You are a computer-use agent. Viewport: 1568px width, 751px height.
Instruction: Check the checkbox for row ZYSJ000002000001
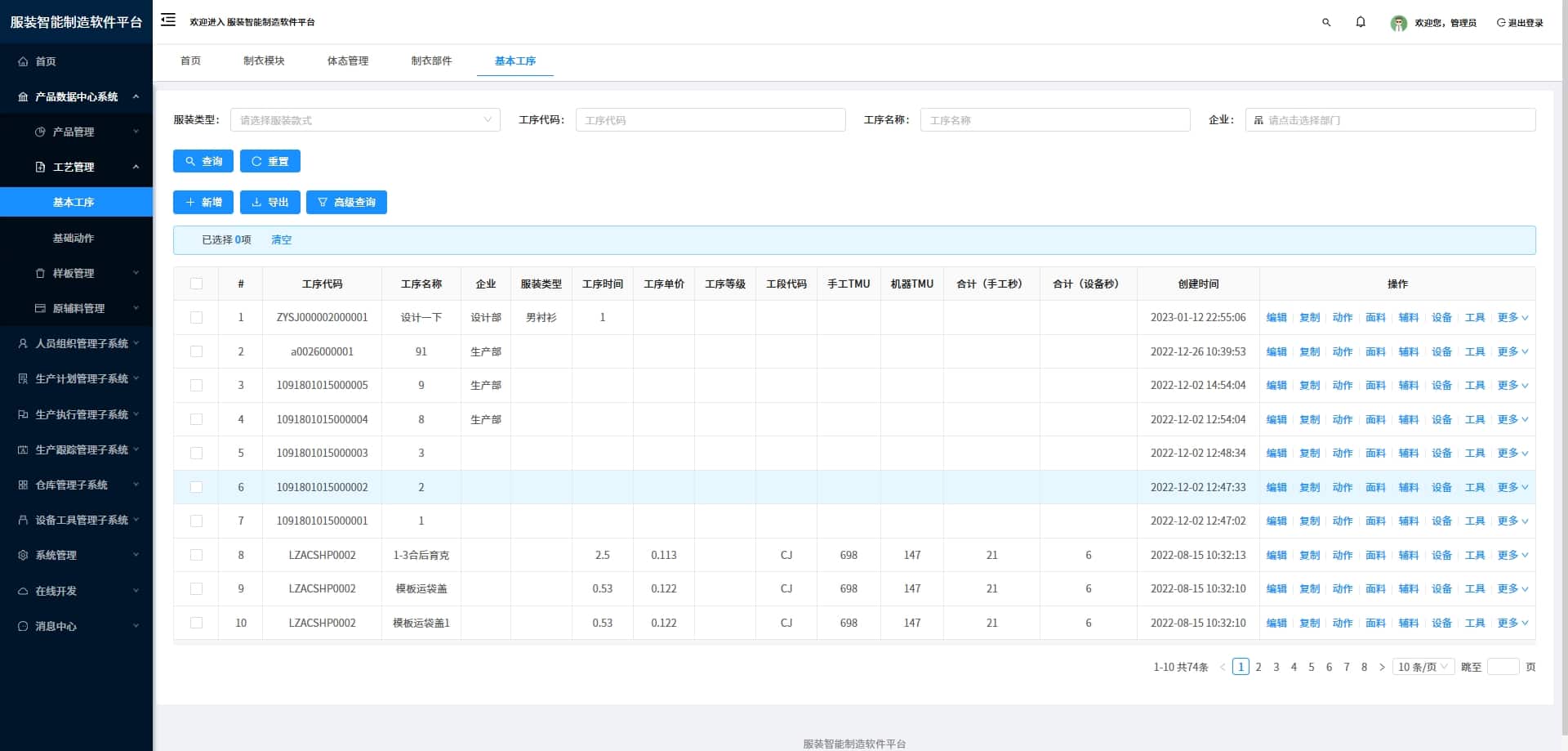click(x=196, y=317)
